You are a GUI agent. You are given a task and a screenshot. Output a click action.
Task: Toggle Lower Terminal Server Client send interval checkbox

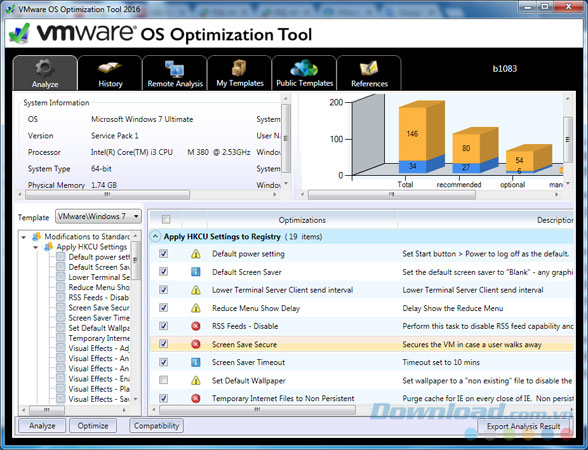click(x=164, y=290)
